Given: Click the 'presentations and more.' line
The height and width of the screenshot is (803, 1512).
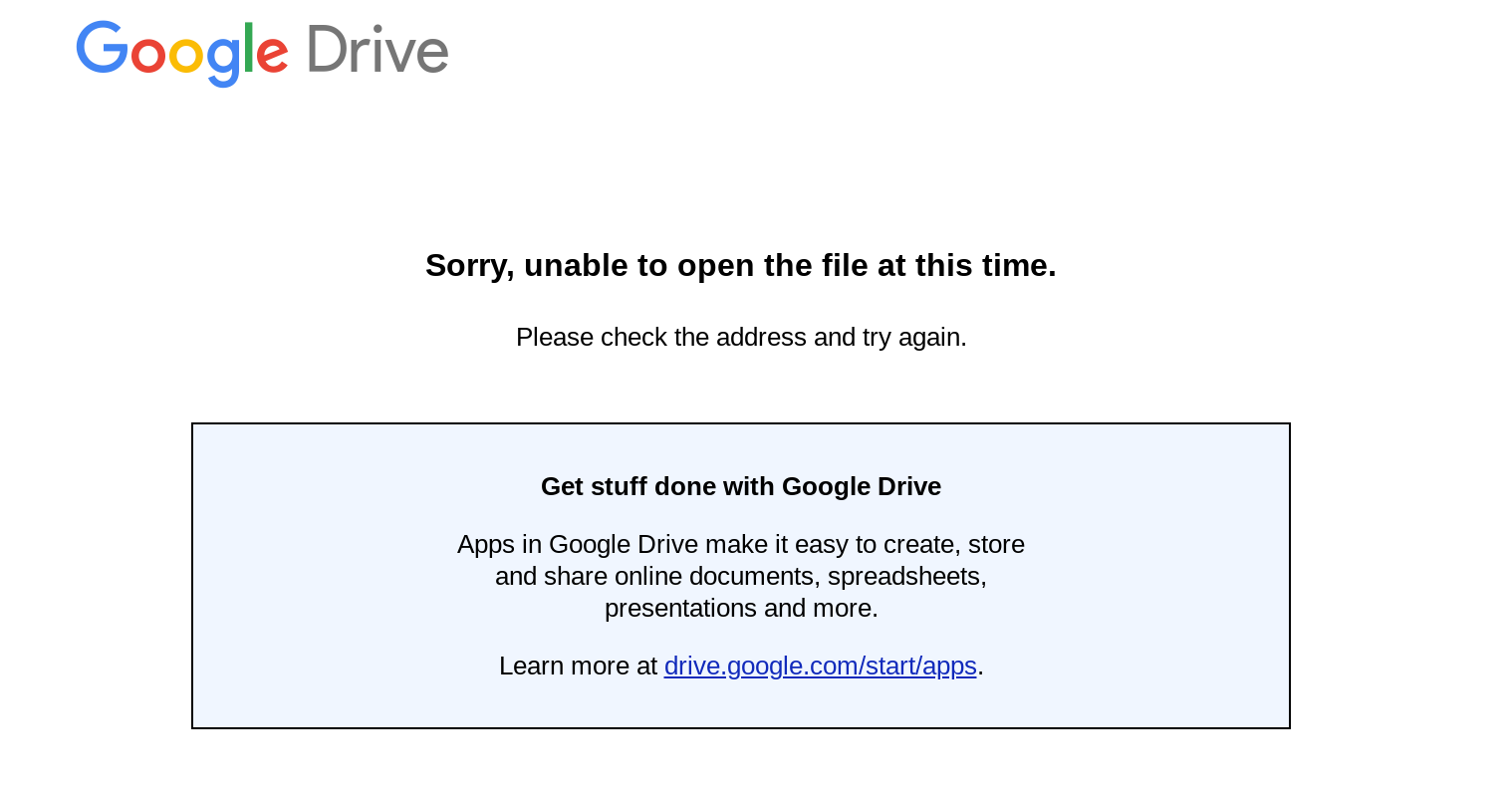Looking at the screenshot, I should click(x=741, y=608).
